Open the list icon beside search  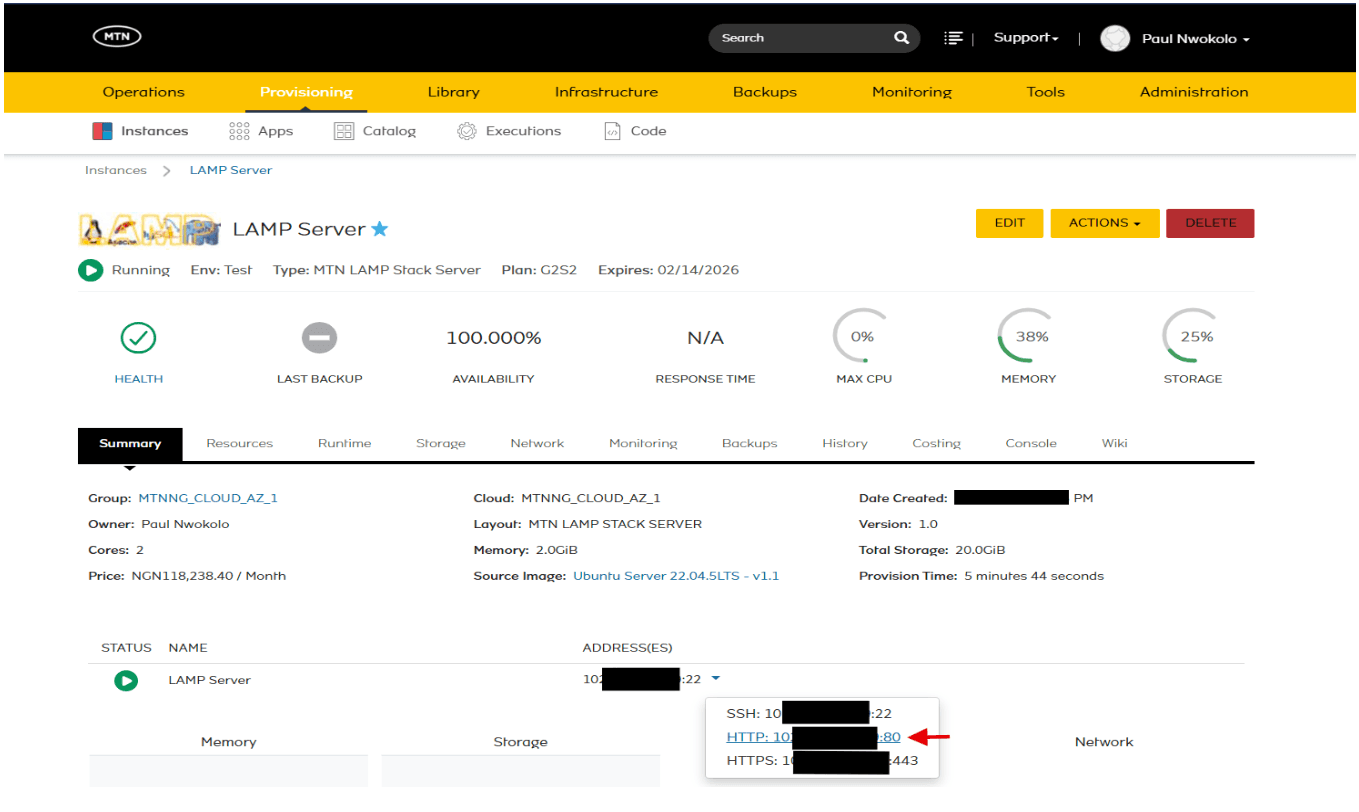tap(953, 38)
